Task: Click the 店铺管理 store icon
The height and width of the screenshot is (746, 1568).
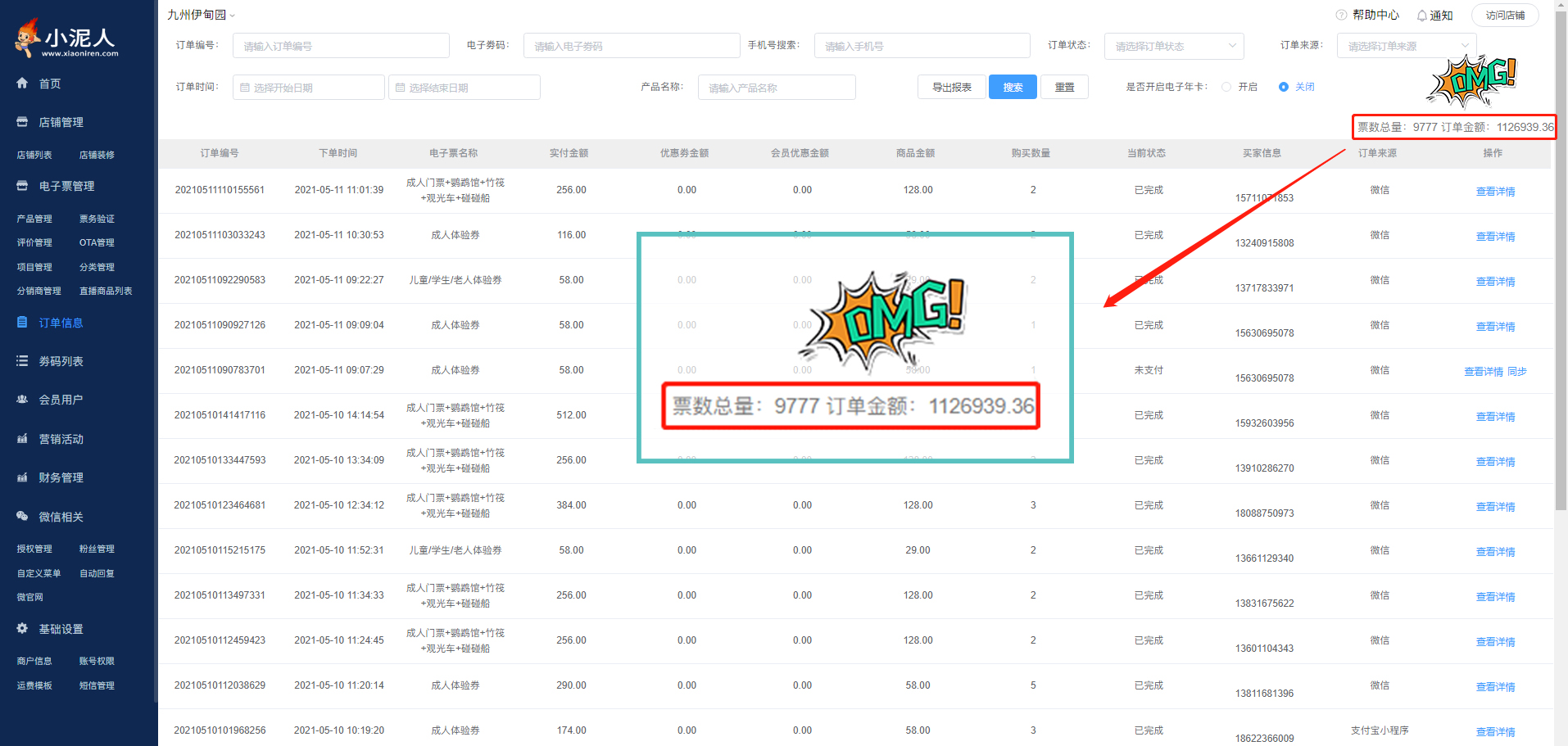Action: click(22, 122)
